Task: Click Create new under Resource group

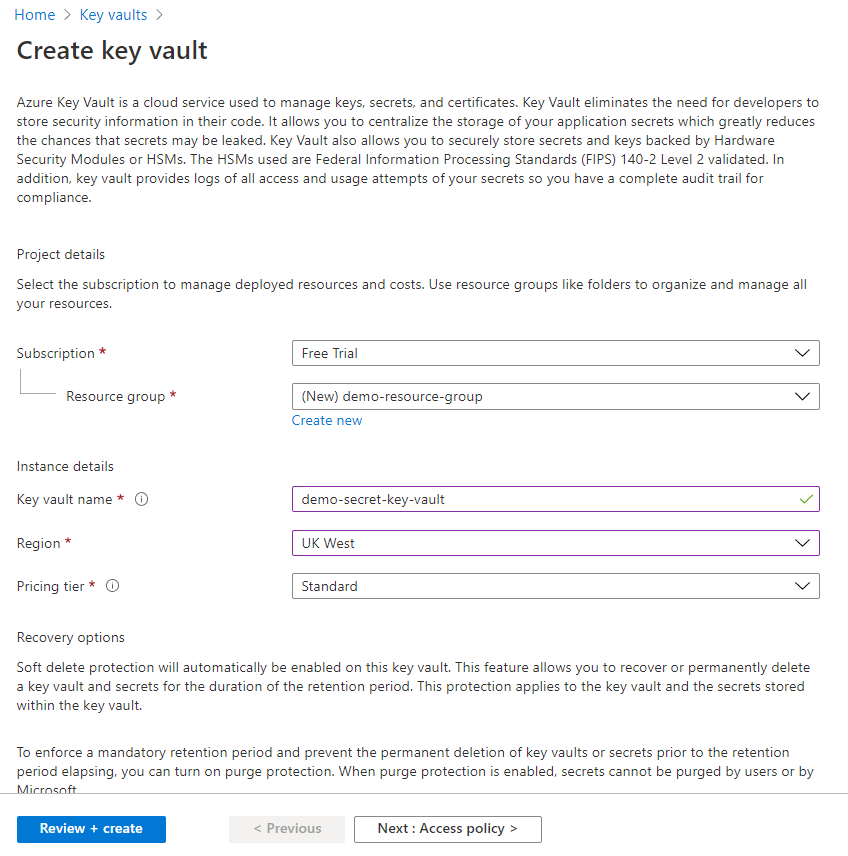Action: [327, 420]
